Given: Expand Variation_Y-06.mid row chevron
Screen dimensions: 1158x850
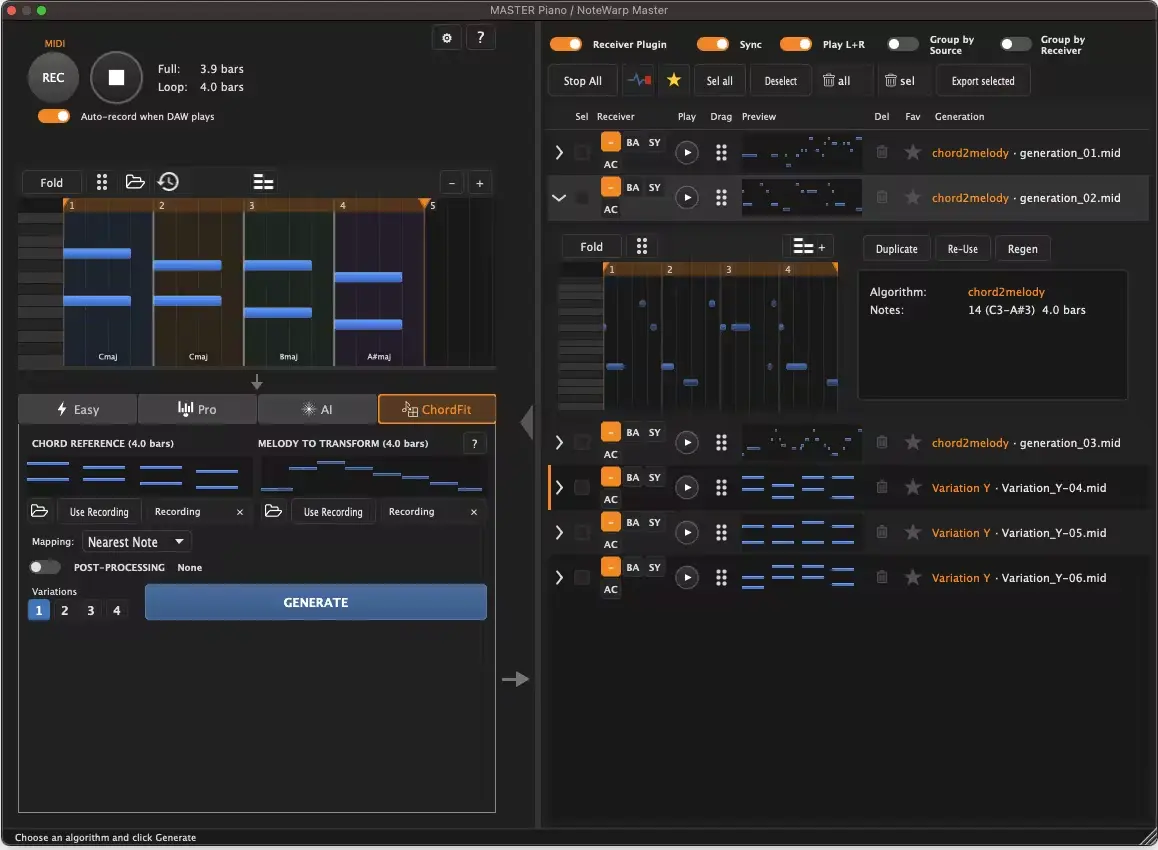Looking at the screenshot, I should click(x=559, y=578).
